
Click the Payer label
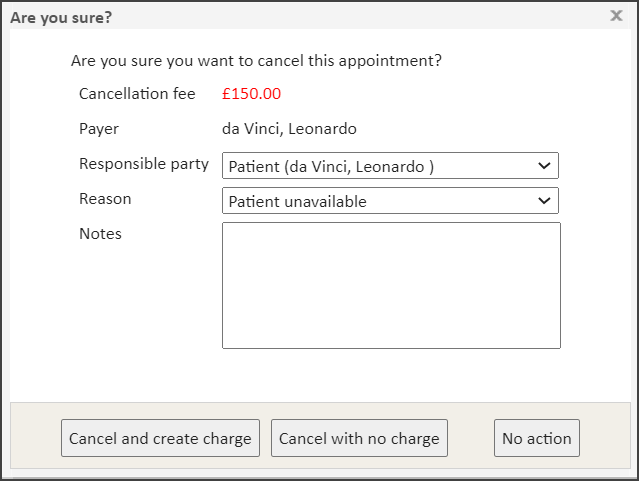(x=99, y=129)
